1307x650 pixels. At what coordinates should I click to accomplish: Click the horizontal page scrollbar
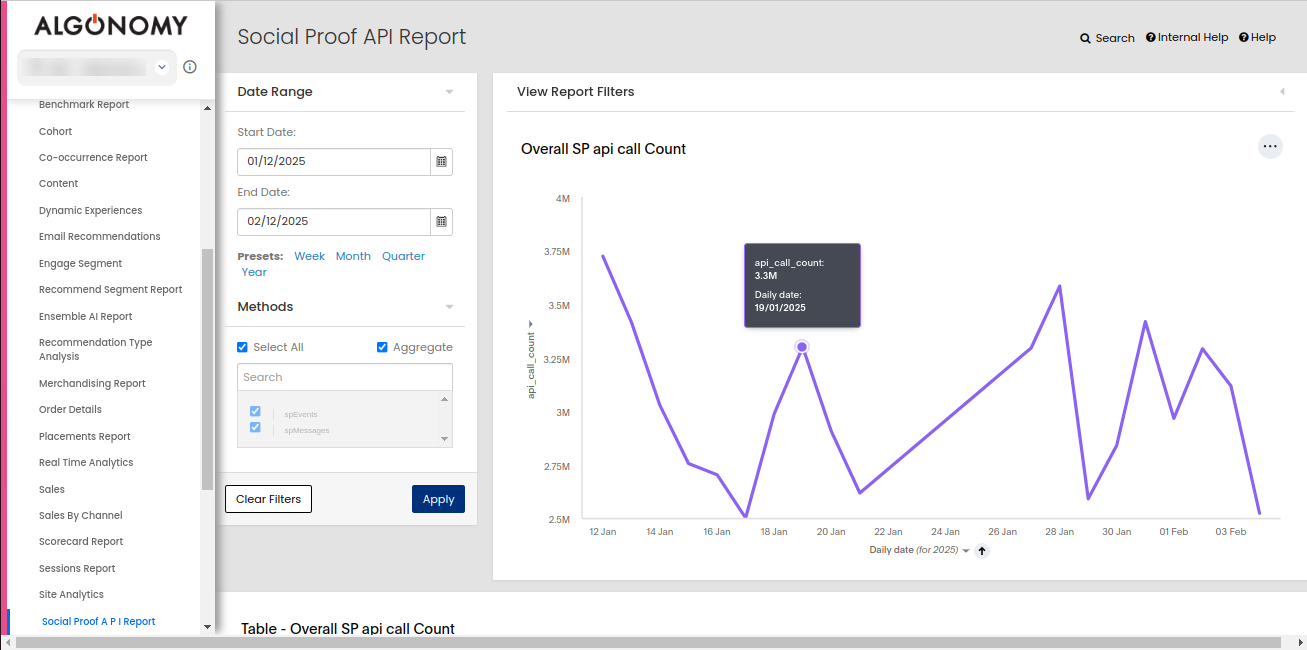point(648,642)
